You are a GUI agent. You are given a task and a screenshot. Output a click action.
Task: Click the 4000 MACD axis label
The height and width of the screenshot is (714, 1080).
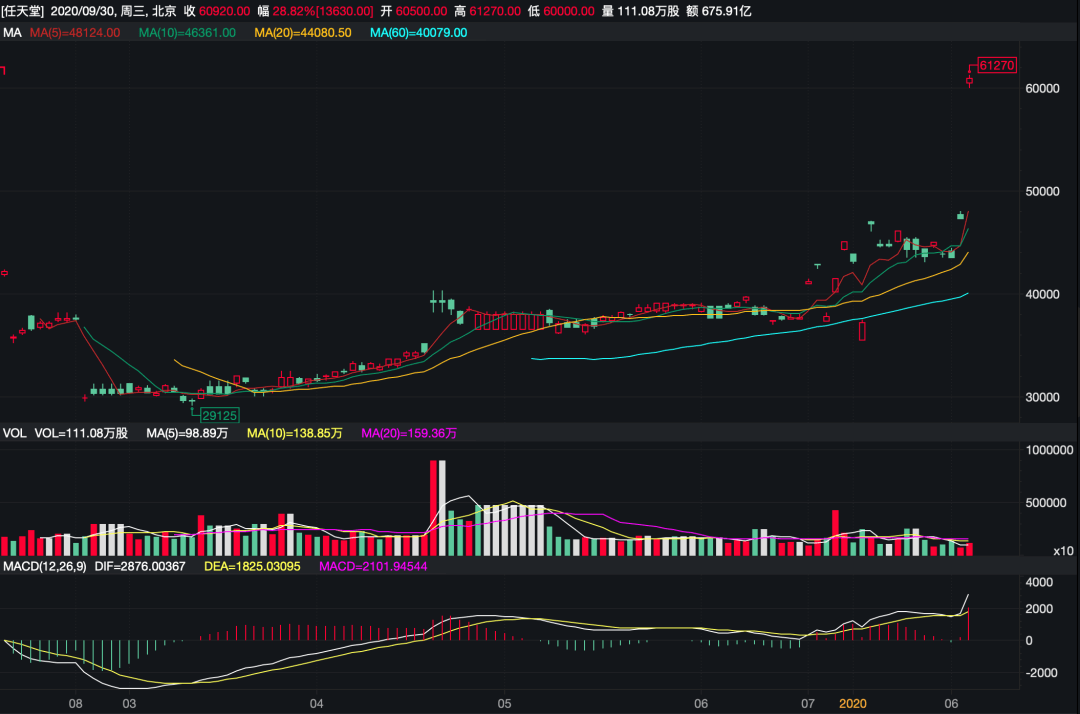coord(1039,582)
